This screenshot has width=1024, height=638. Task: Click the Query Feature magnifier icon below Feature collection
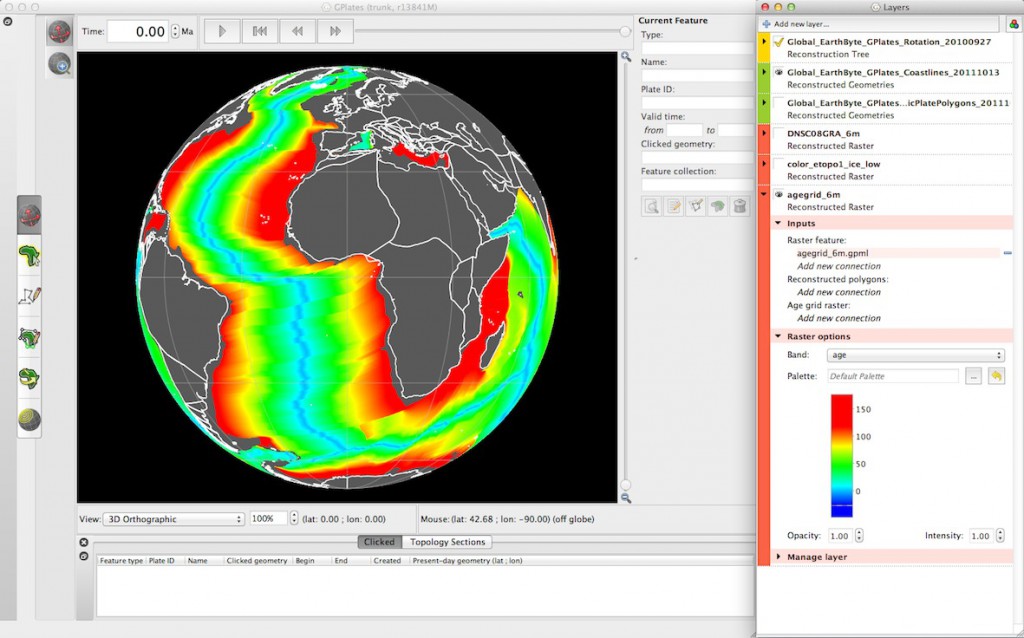click(x=652, y=206)
